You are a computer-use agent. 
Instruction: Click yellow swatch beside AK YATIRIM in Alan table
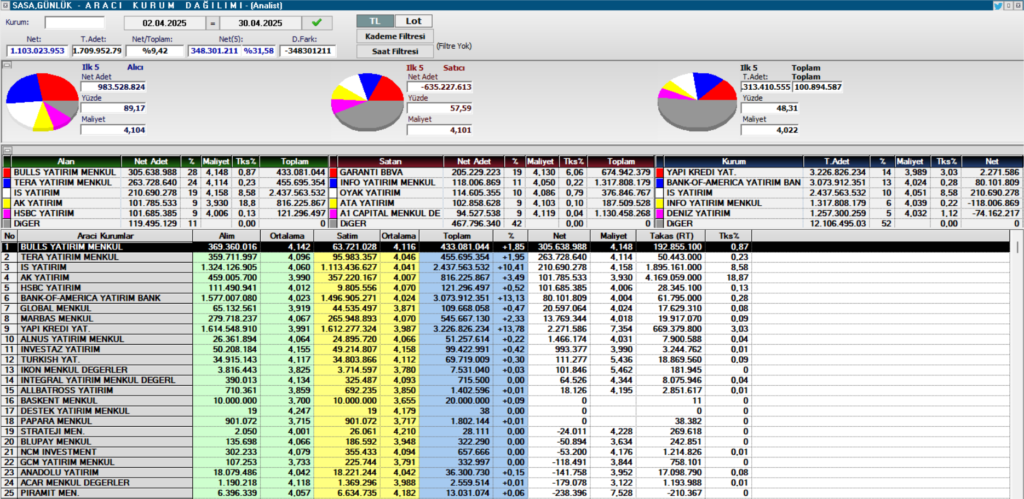[7, 203]
